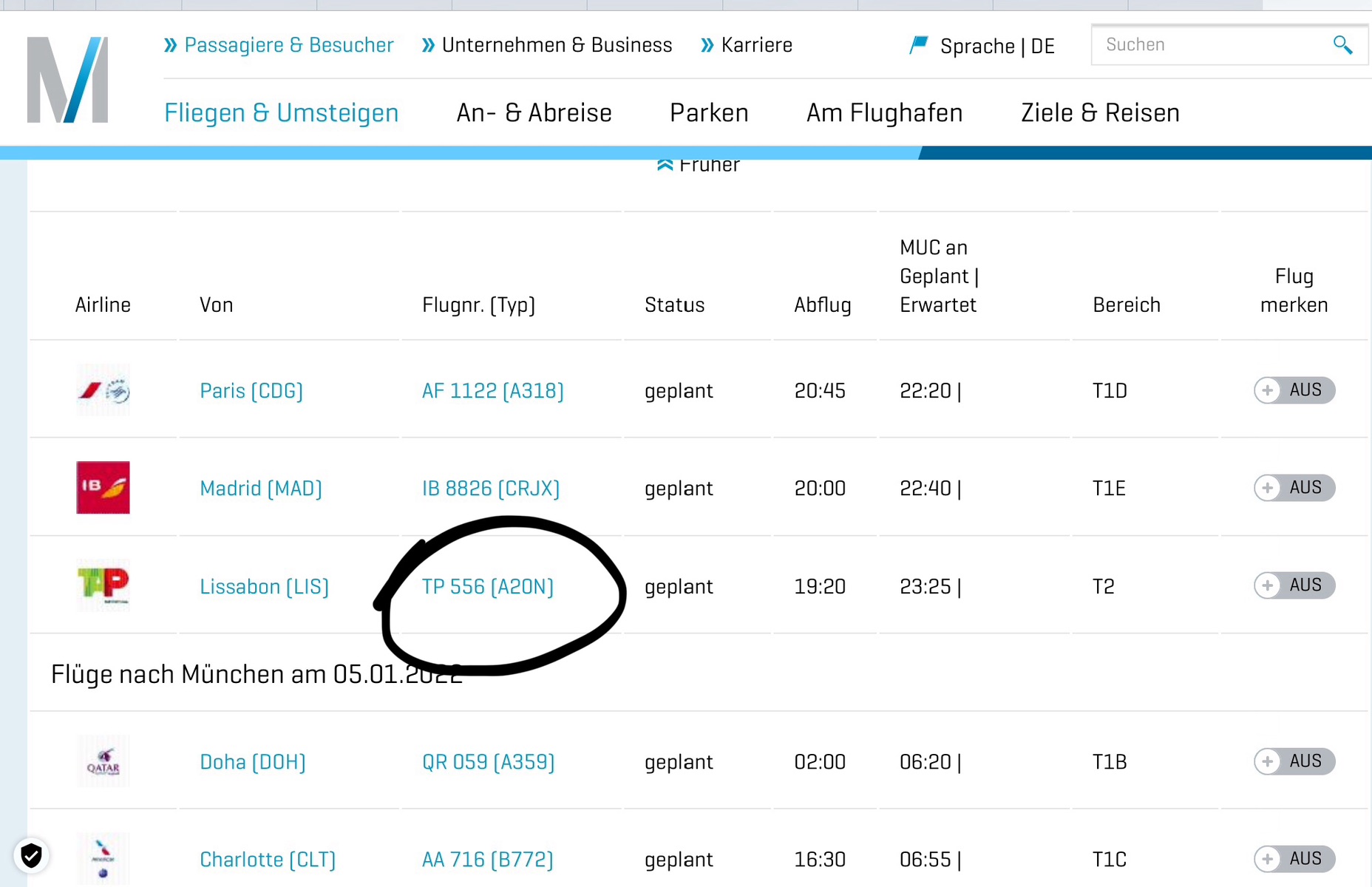Screen dimensions: 1372x887
Task: Click the shield checkmark privacy badge
Action: point(31,856)
